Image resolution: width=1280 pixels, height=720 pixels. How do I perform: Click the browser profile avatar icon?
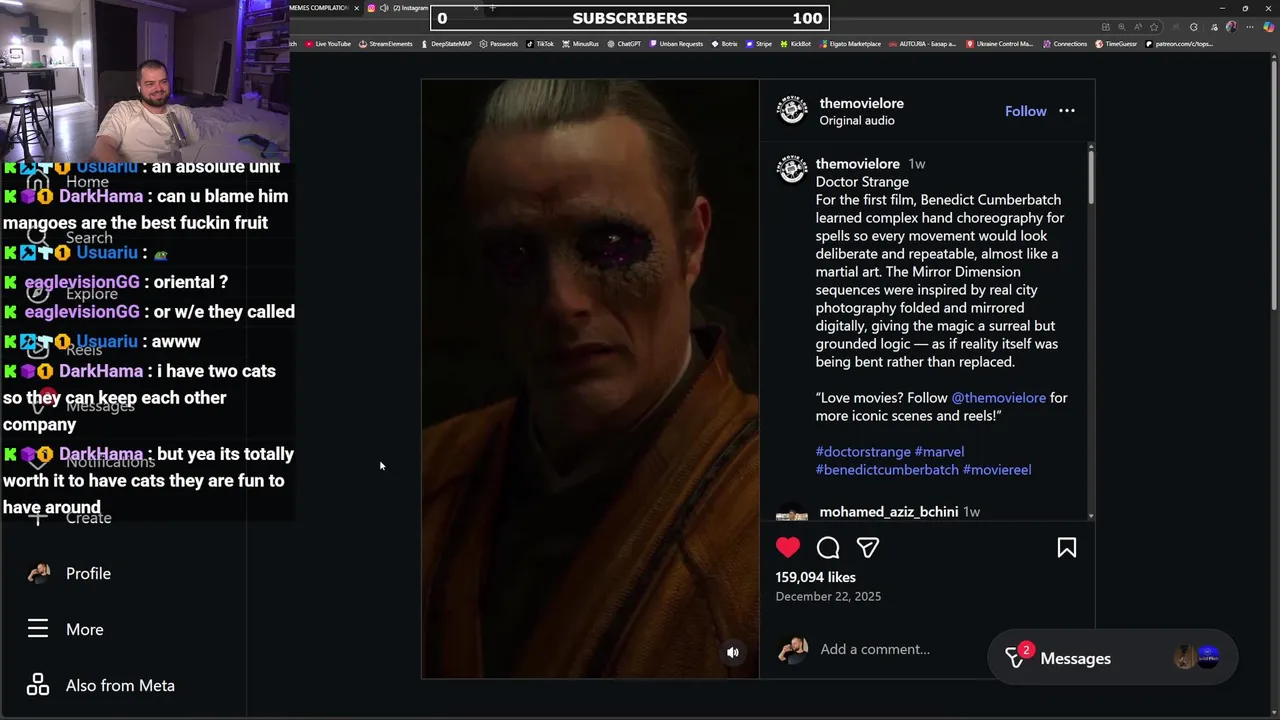1231,27
